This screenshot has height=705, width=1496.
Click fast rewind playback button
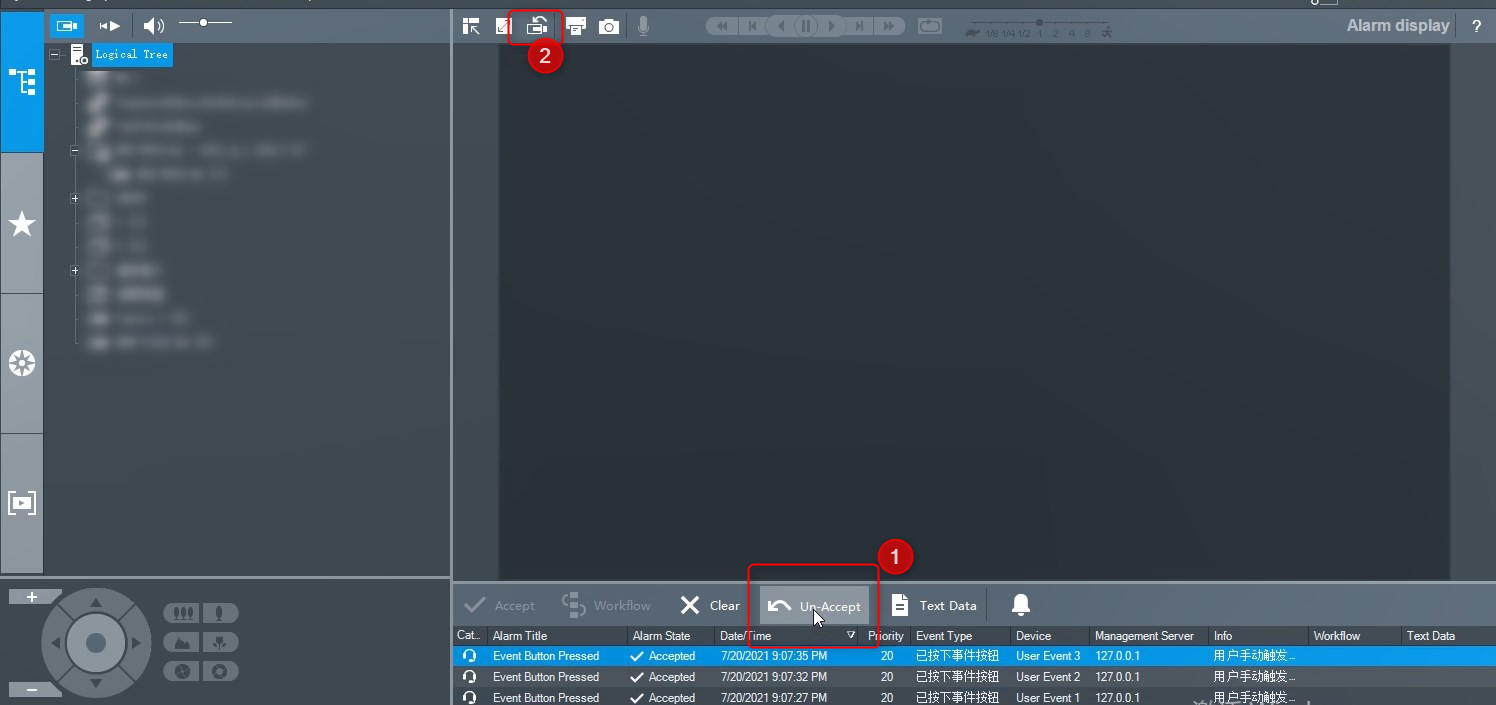click(x=722, y=26)
